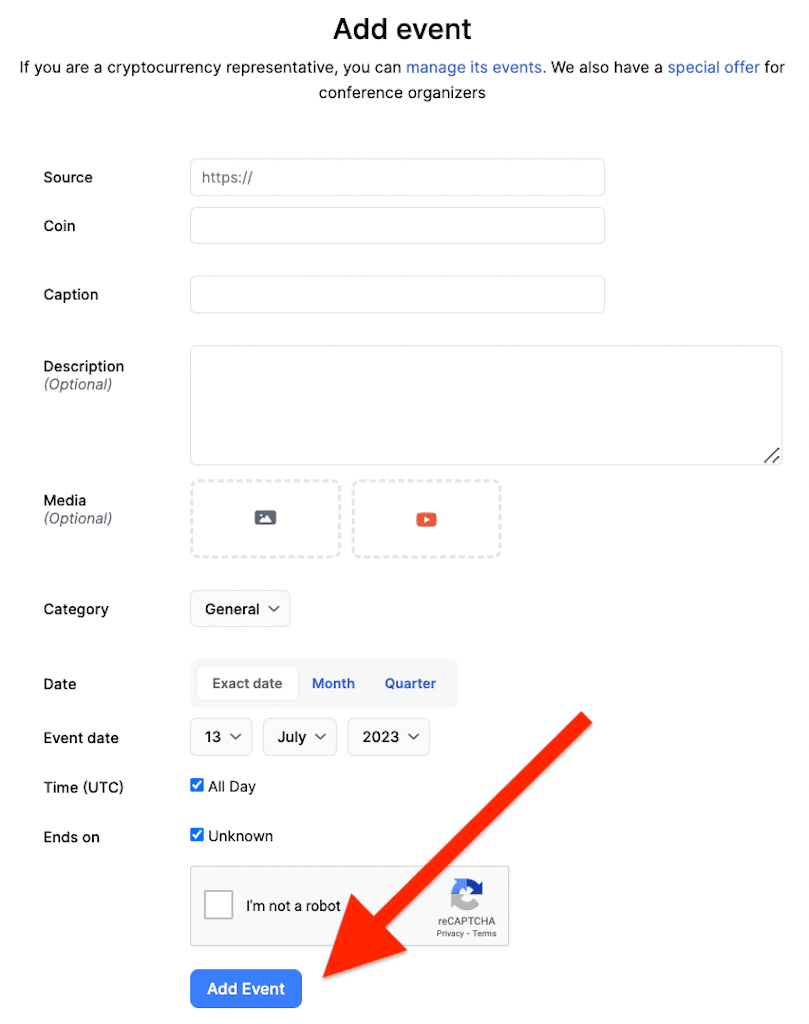Open the "manage its events" link
Viewport: 809px width, 1024px height.
click(476, 67)
